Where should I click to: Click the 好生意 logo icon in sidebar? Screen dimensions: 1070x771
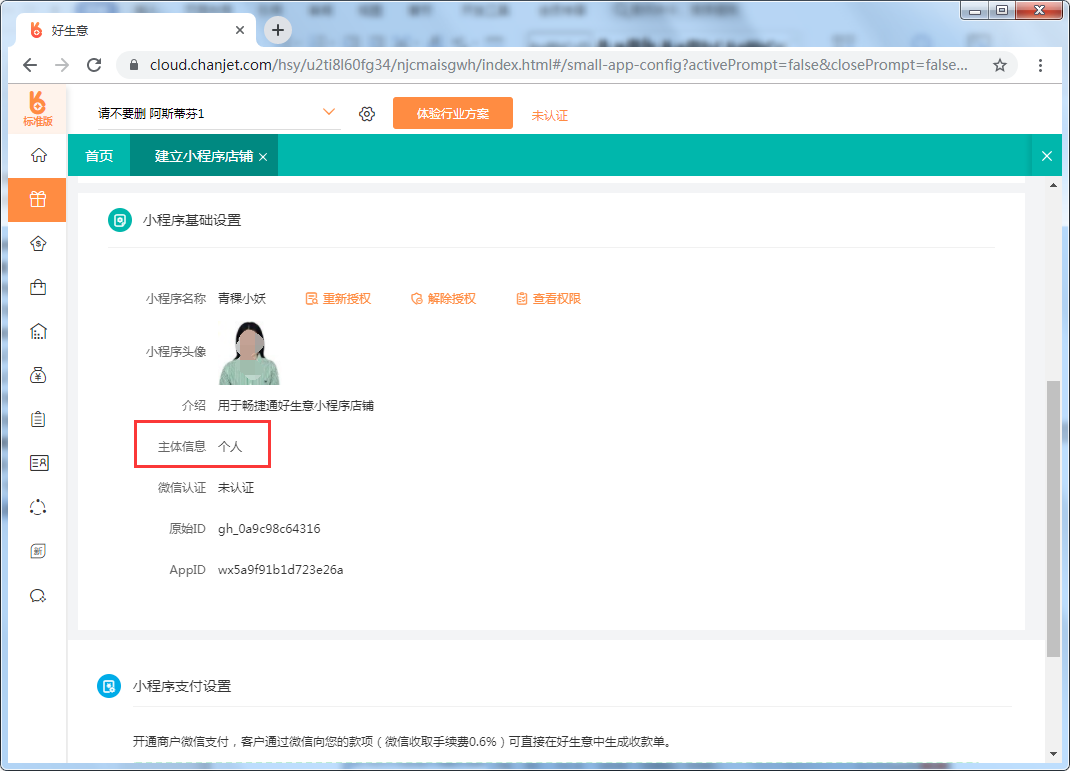(38, 109)
